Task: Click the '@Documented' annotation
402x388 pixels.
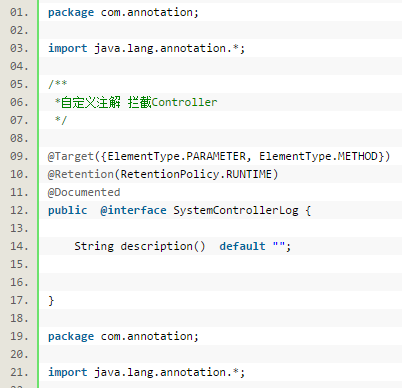Action: pyautogui.click(x=84, y=192)
